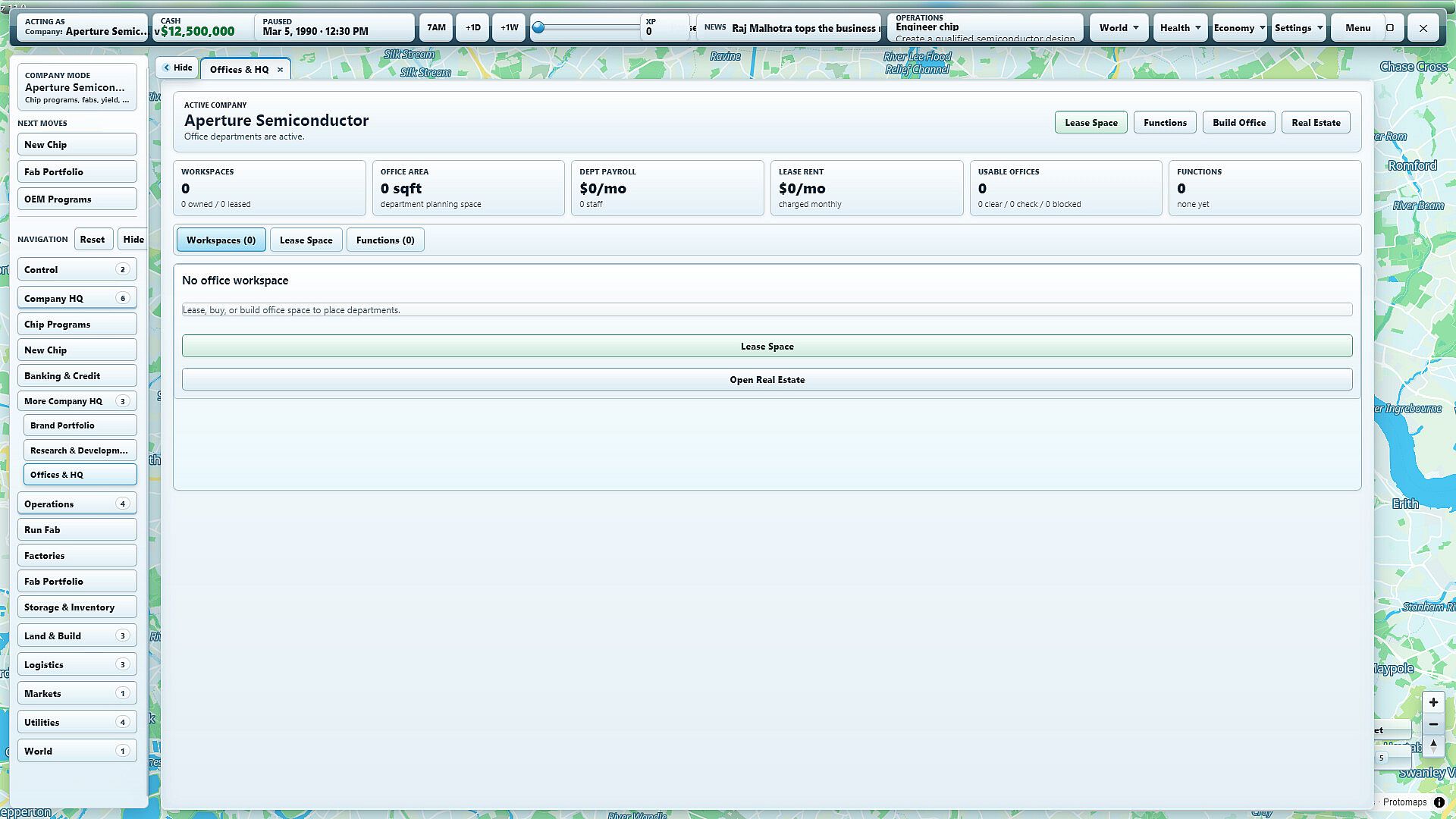Open the Menu in top bar
The height and width of the screenshot is (819, 1456).
1357,28
